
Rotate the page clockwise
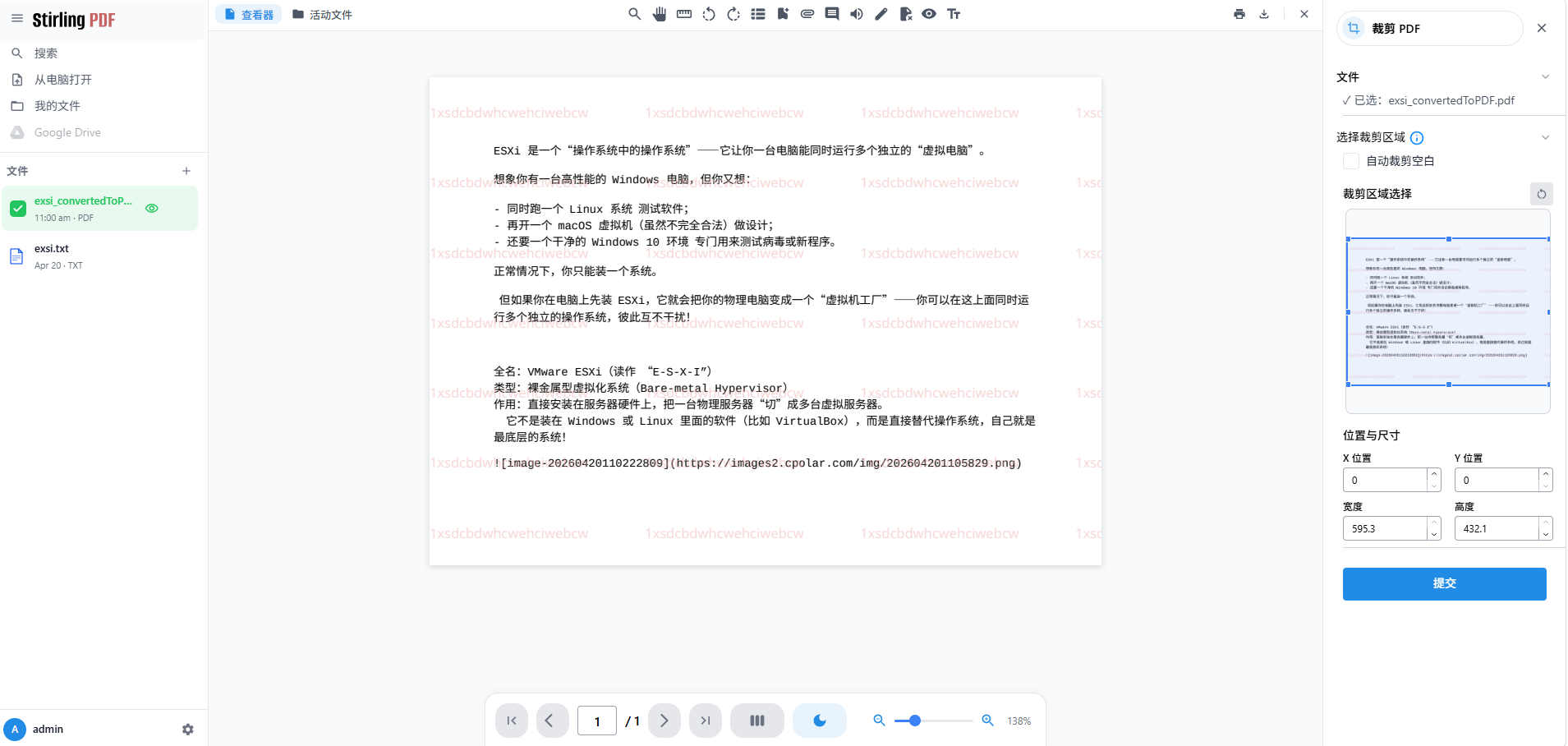(733, 14)
